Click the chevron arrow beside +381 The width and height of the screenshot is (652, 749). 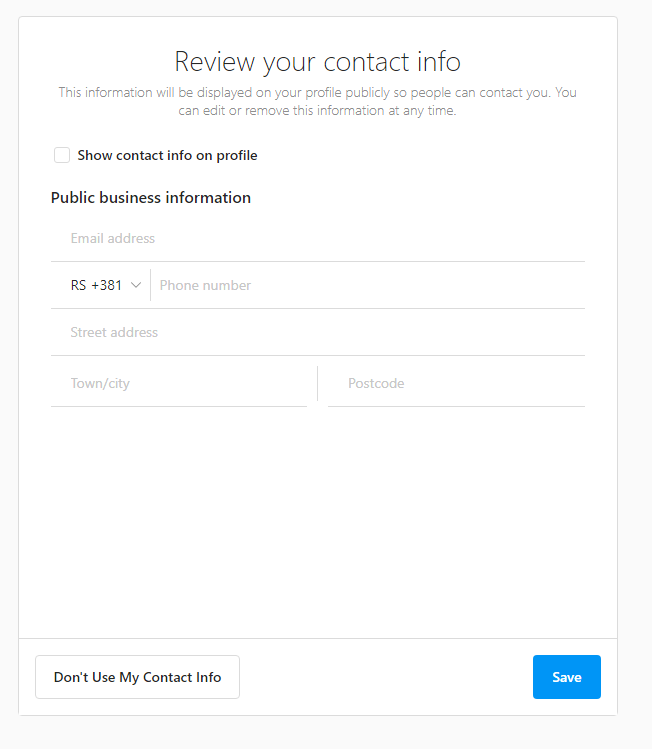pos(136,285)
